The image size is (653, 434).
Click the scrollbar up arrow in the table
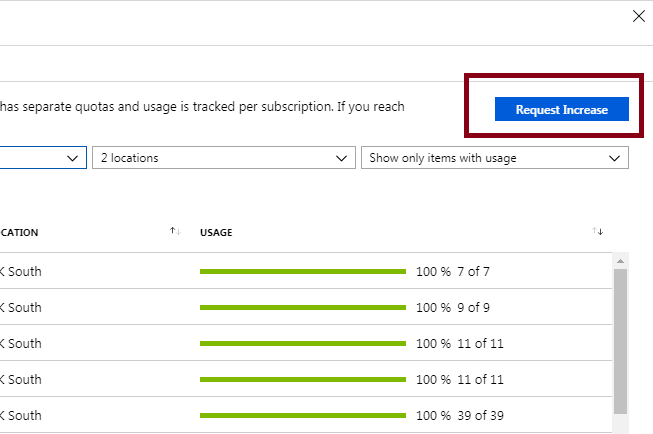(620, 262)
